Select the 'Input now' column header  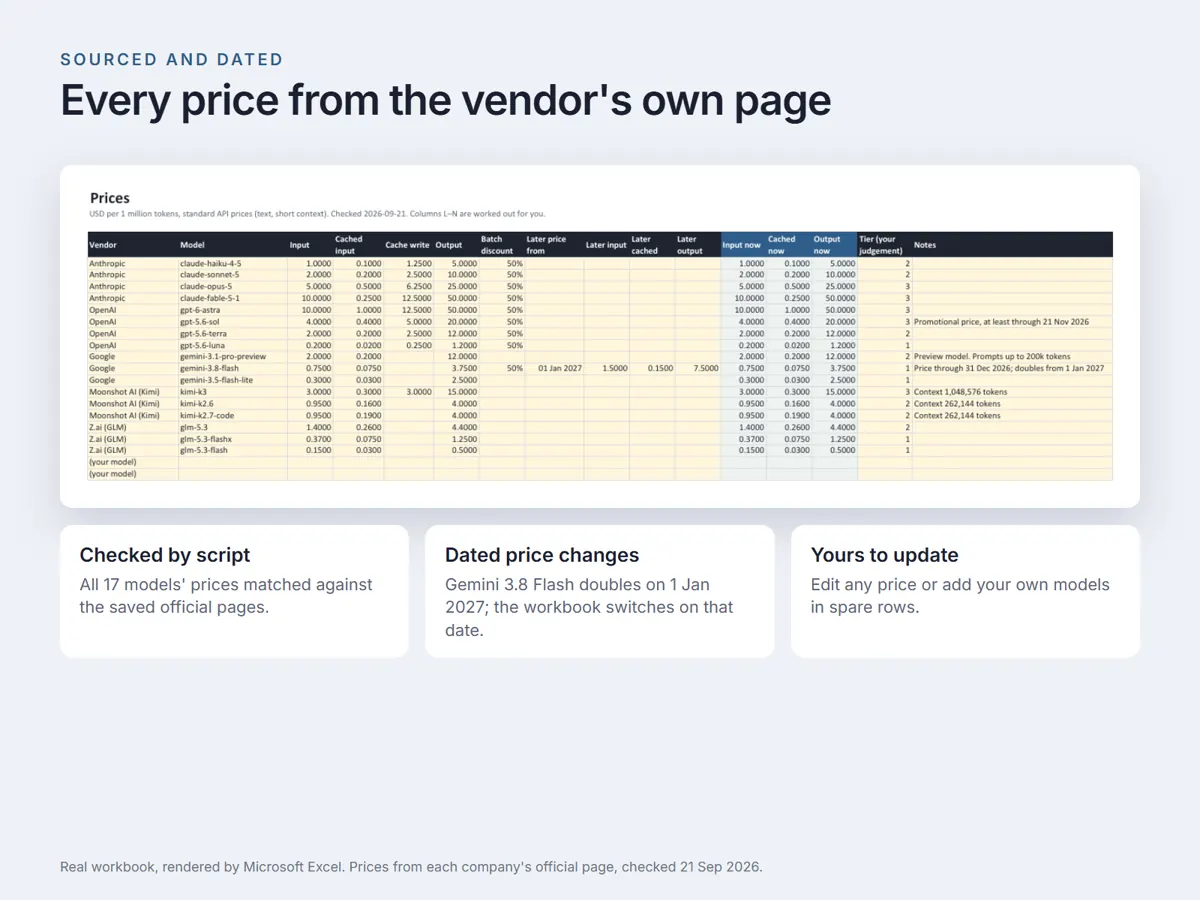(x=743, y=245)
